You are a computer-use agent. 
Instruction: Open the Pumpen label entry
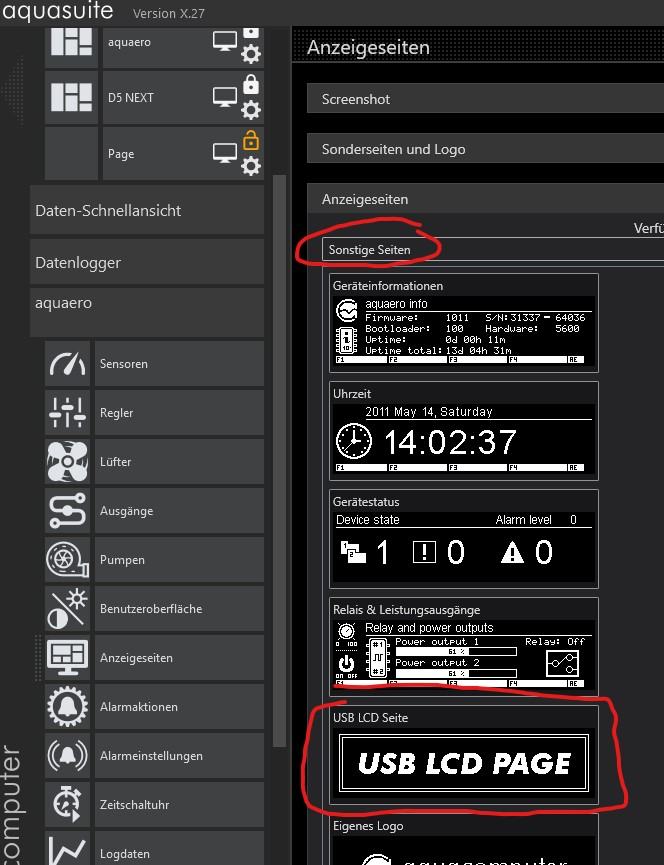pyautogui.click(x=179, y=560)
